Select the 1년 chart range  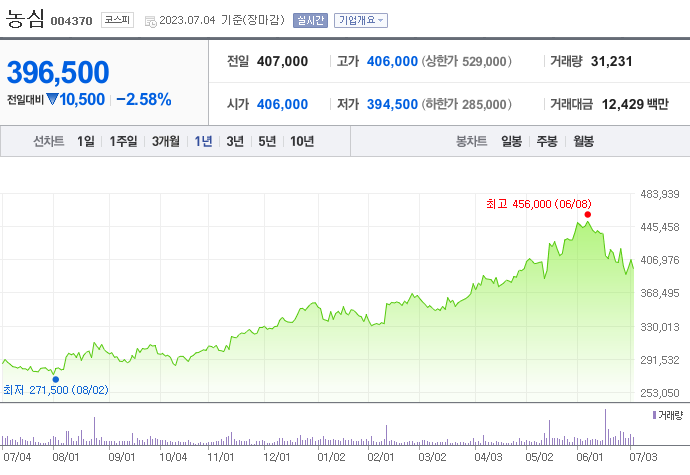coord(203,141)
